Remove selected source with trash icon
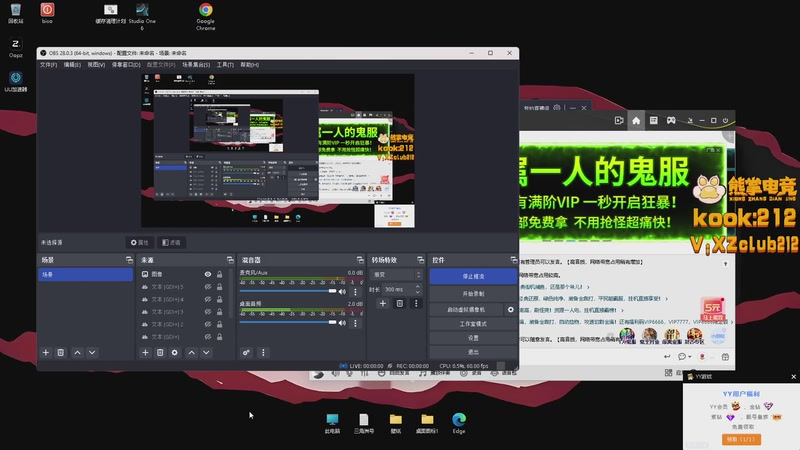This screenshot has height=450, width=800. (160, 353)
